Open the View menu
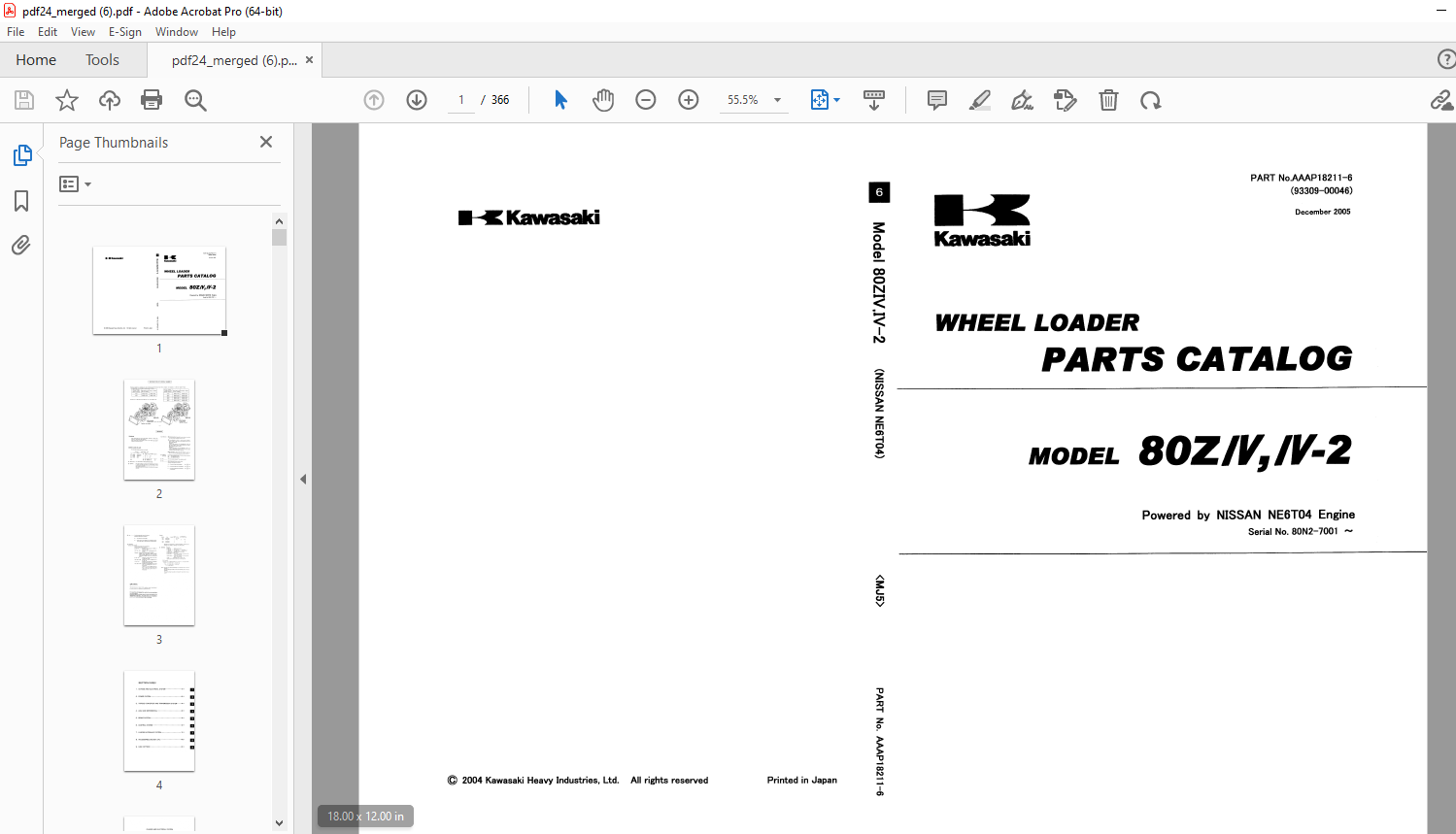The width and height of the screenshot is (1456, 834). (83, 32)
